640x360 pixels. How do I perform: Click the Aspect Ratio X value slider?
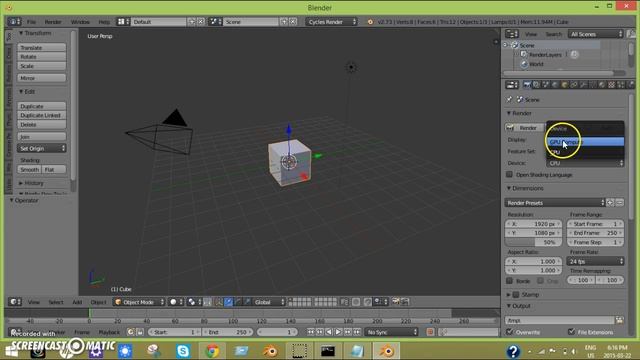tap(533, 261)
